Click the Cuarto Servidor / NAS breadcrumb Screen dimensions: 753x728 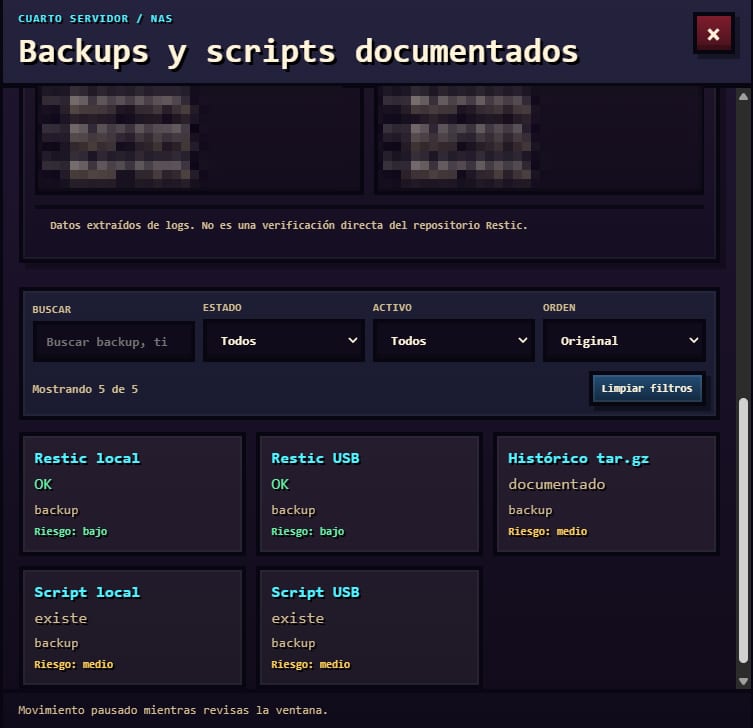95,19
